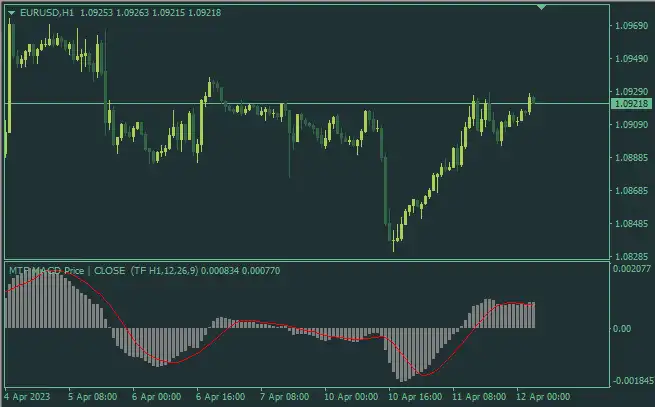Click the 1.08485 price scale value
The height and width of the screenshot is (407, 655).
[x=632, y=224]
